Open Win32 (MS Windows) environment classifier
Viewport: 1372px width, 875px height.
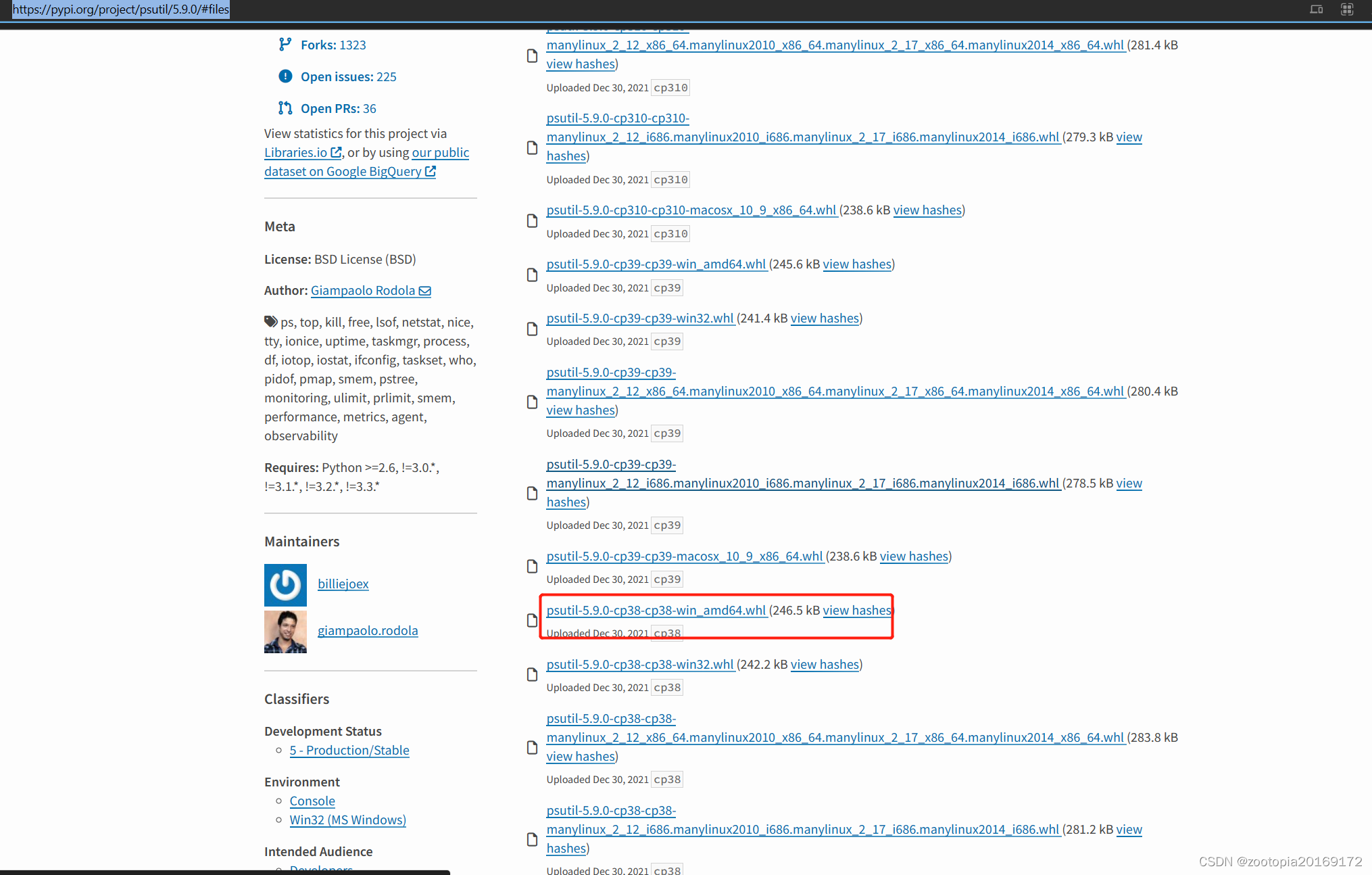[347, 820]
